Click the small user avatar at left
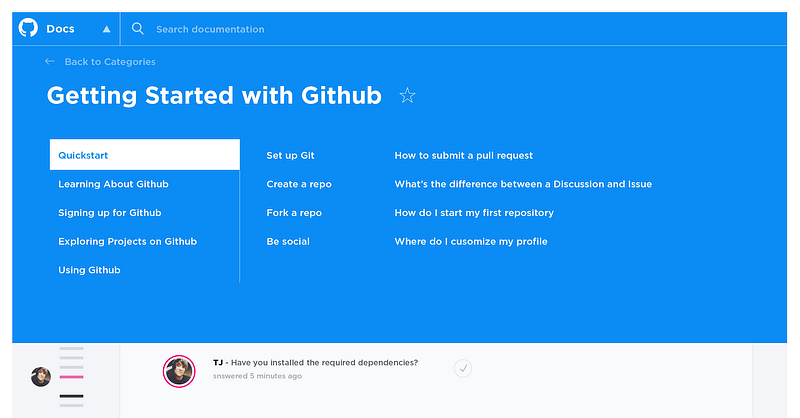This screenshot has height=418, width=800. click(x=41, y=377)
